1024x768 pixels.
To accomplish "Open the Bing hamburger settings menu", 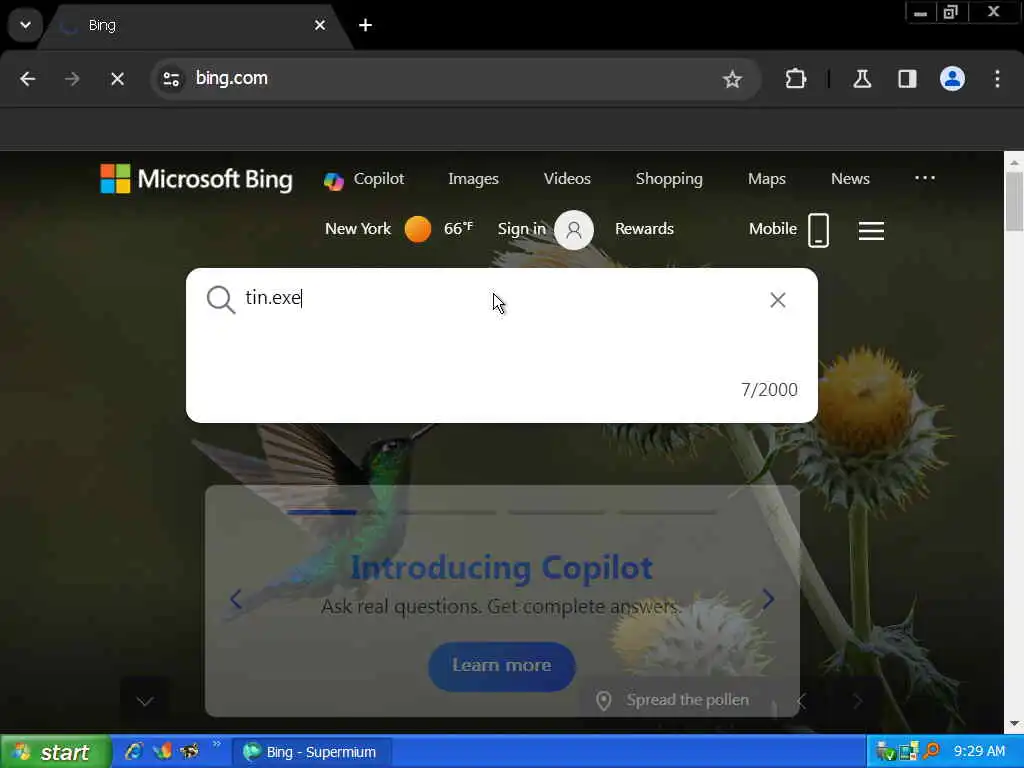I will click(x=871, y=231).
